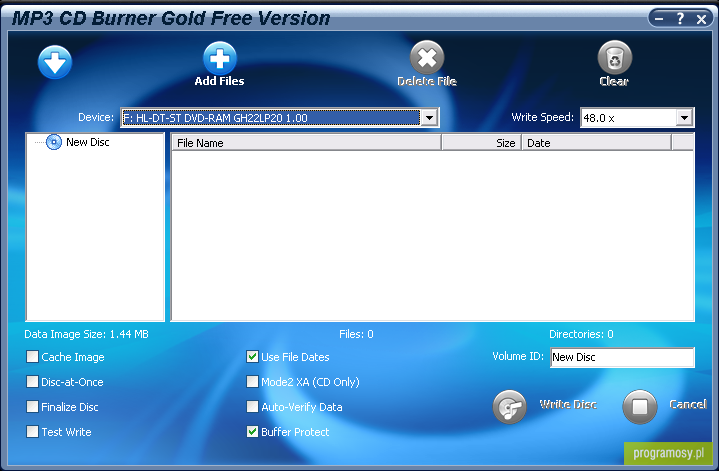Viewport: 719px width, 471px height.
Task: Click the Clear trash bin icon
Action: coord(614,58)
